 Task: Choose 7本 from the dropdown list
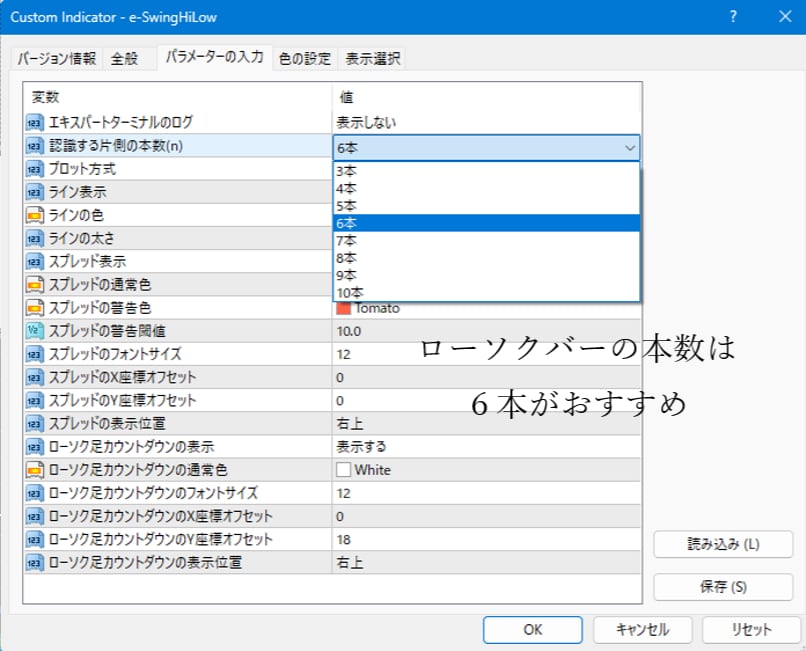(486, 241)
